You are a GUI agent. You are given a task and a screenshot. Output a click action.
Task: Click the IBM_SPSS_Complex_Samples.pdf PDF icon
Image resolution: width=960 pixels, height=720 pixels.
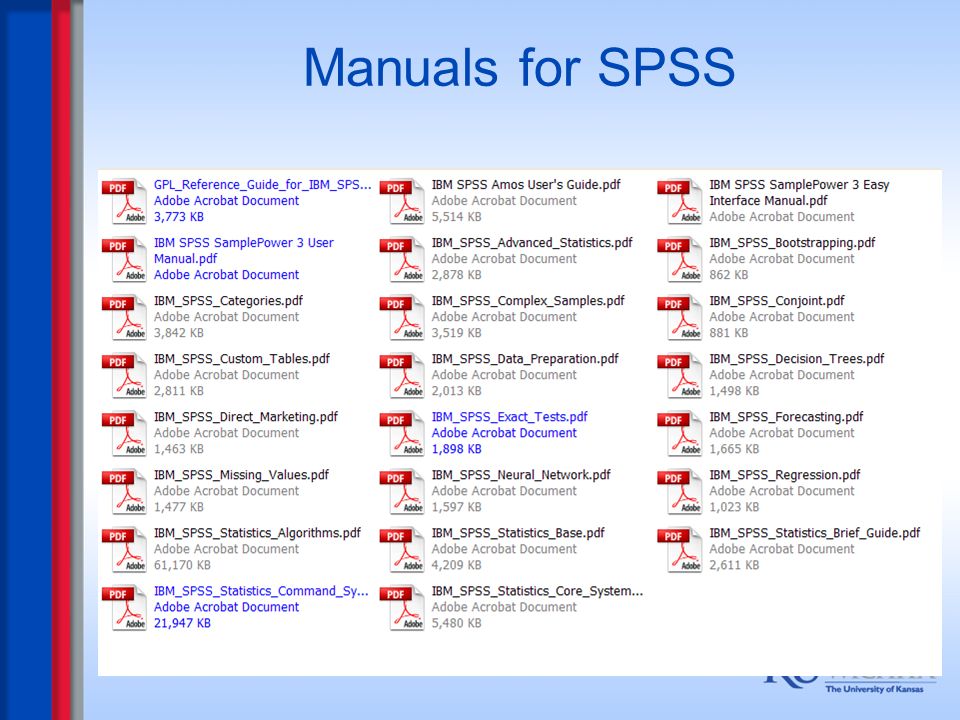[x=402, y=317]
